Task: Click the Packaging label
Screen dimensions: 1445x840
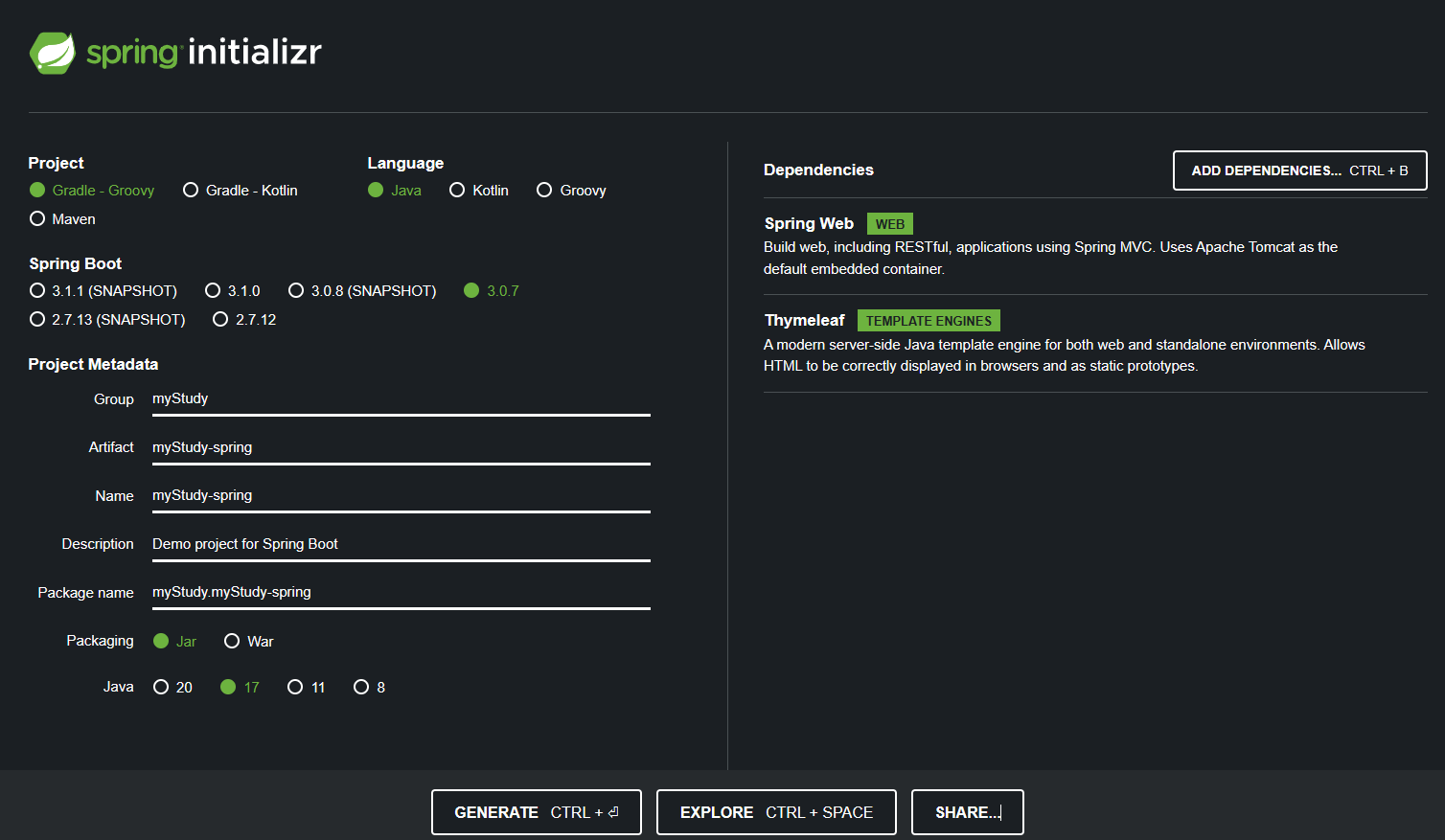Action: pos(100,641)
